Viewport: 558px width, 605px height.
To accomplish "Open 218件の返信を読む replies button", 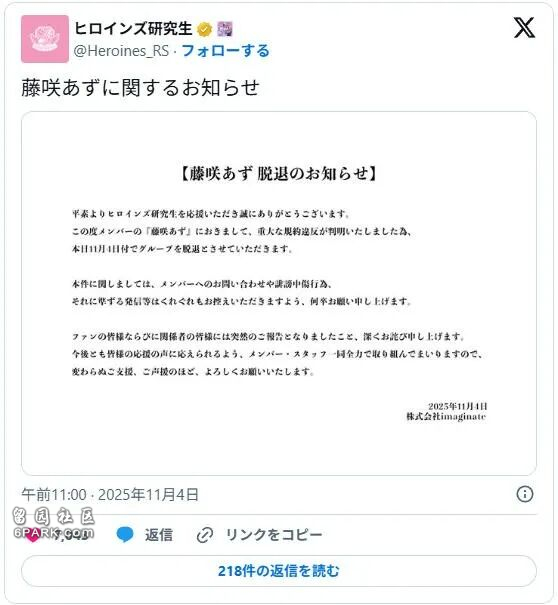I will (279, 571).
